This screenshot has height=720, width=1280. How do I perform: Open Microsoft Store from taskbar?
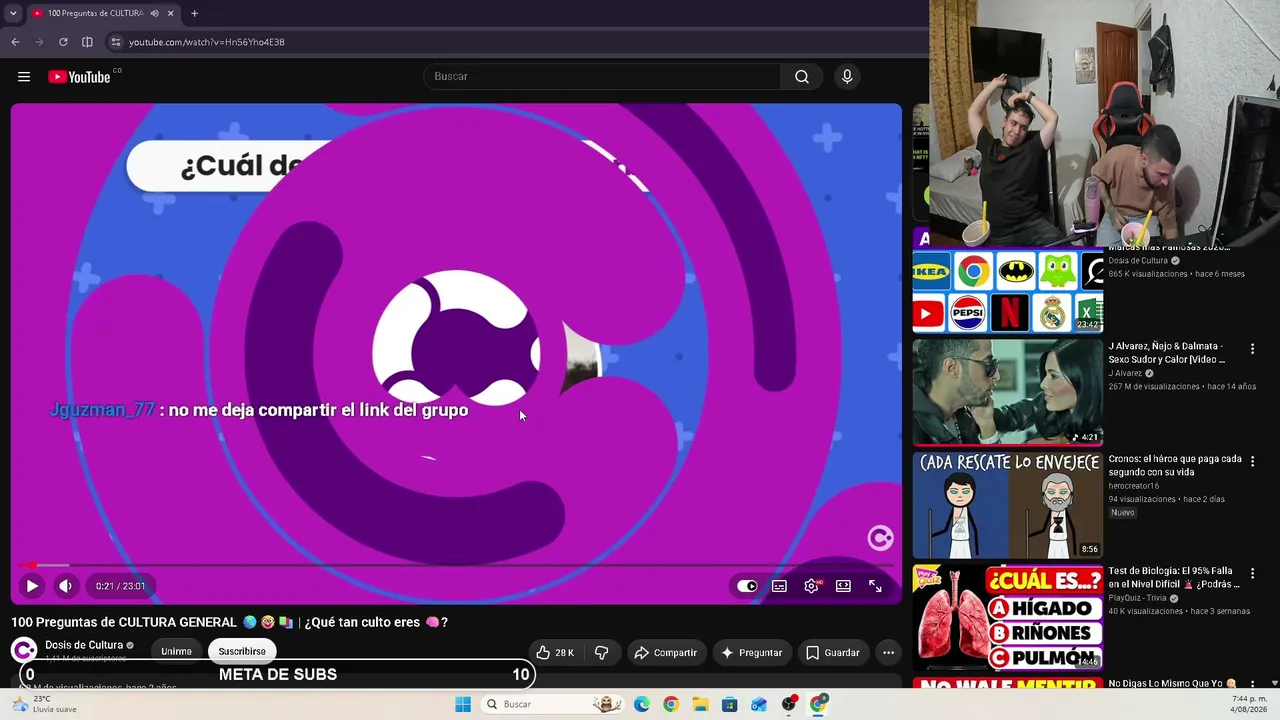[730, 704]
